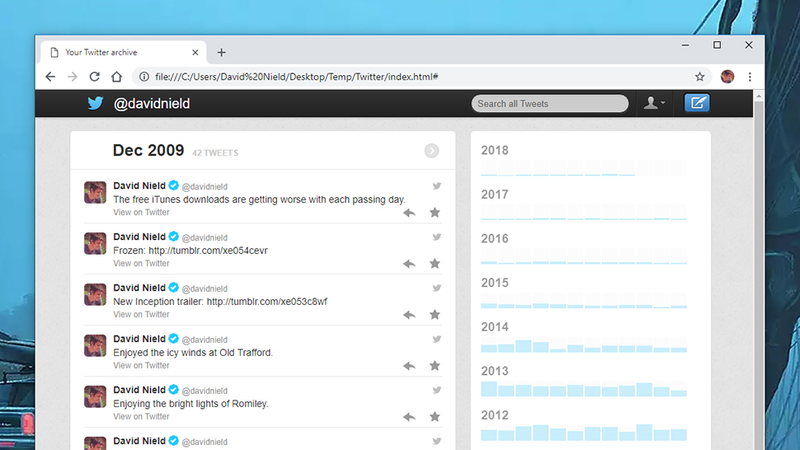Open View on Twitter for Inception tweet
800x450 pixels.
pos(141,314)
